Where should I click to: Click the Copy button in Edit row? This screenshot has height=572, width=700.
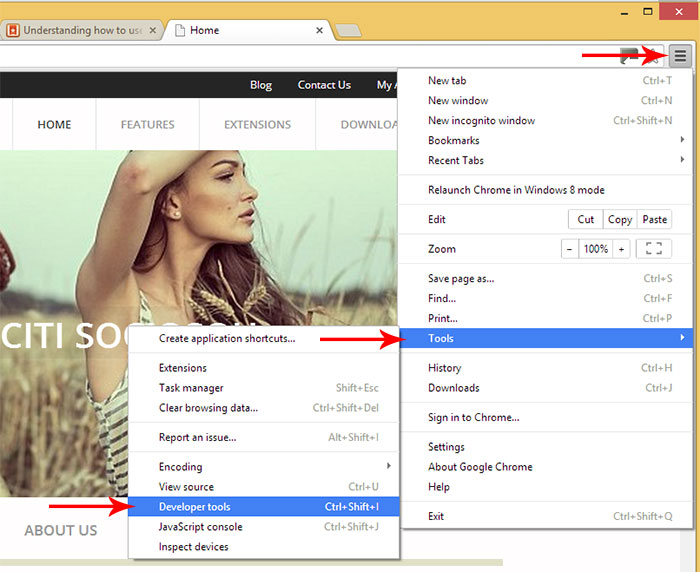tap(620, 219)
